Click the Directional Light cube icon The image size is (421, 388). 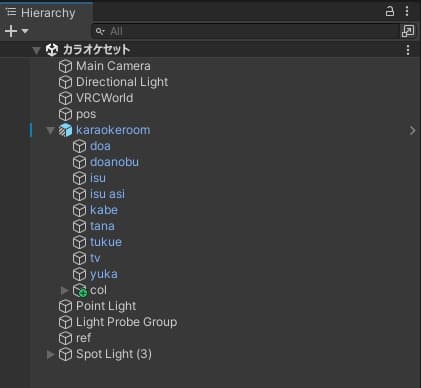[65, 82]
